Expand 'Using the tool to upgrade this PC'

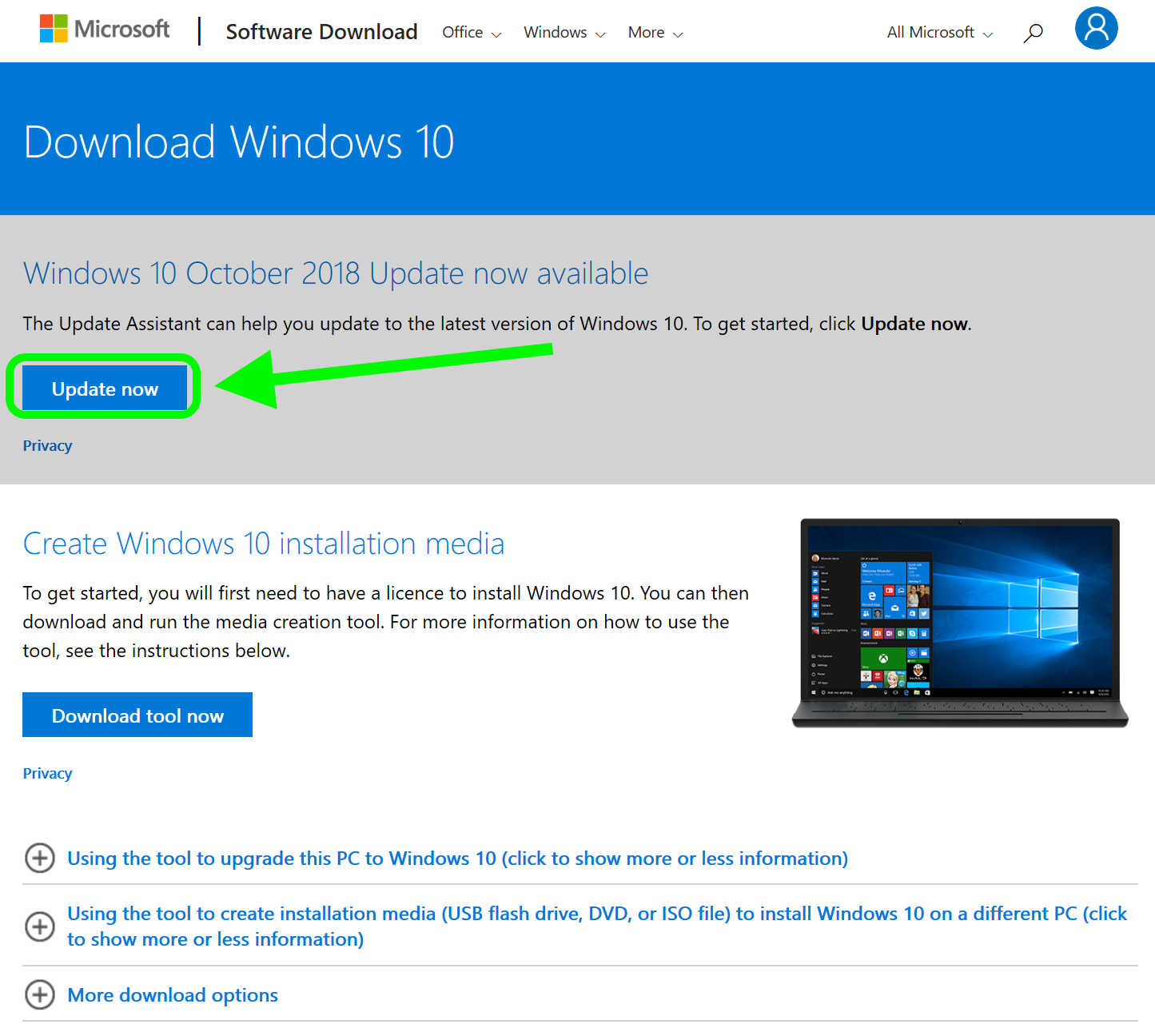pyautogui.click(x=457, y=858)
